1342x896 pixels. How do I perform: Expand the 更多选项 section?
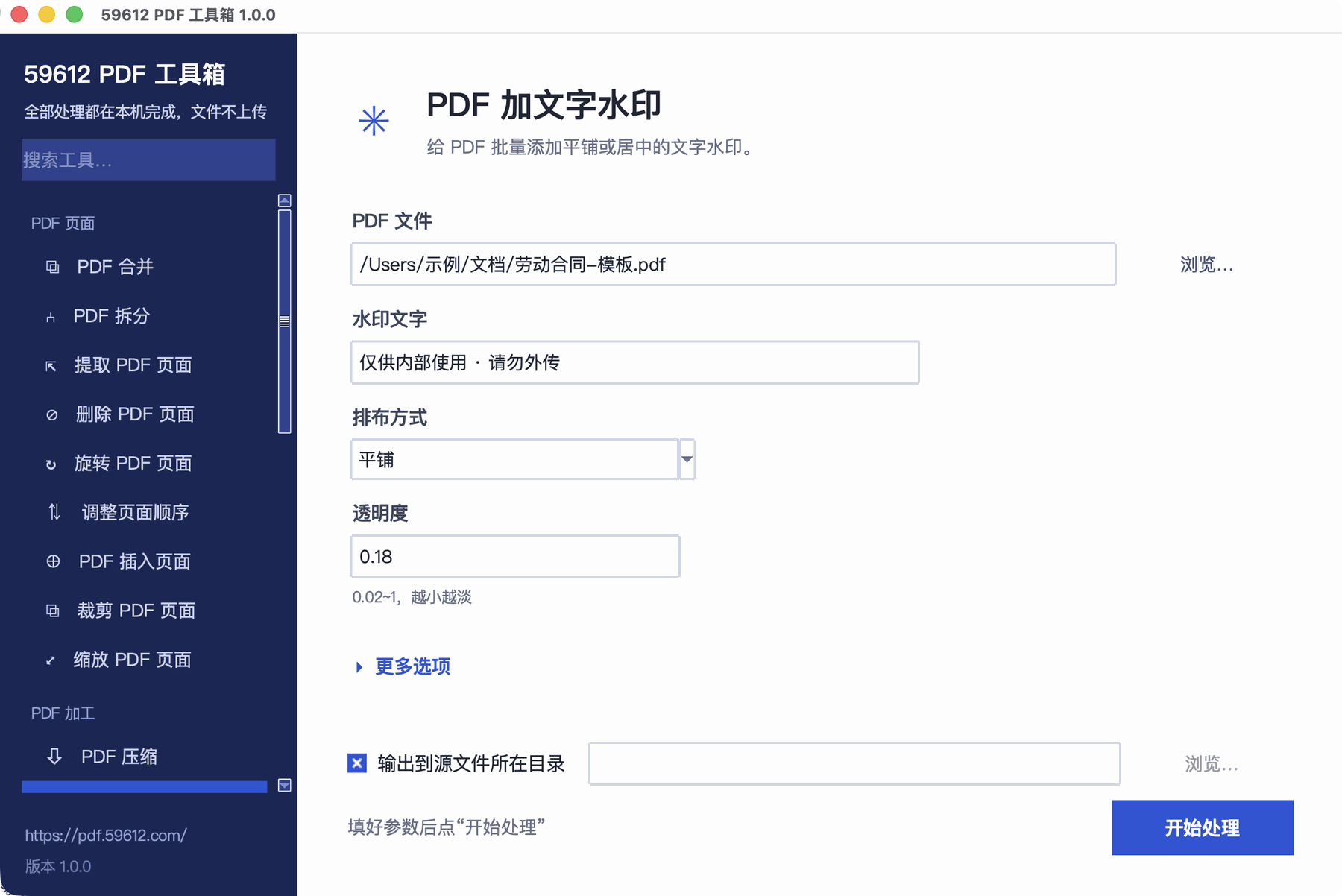tap(403, 666)
